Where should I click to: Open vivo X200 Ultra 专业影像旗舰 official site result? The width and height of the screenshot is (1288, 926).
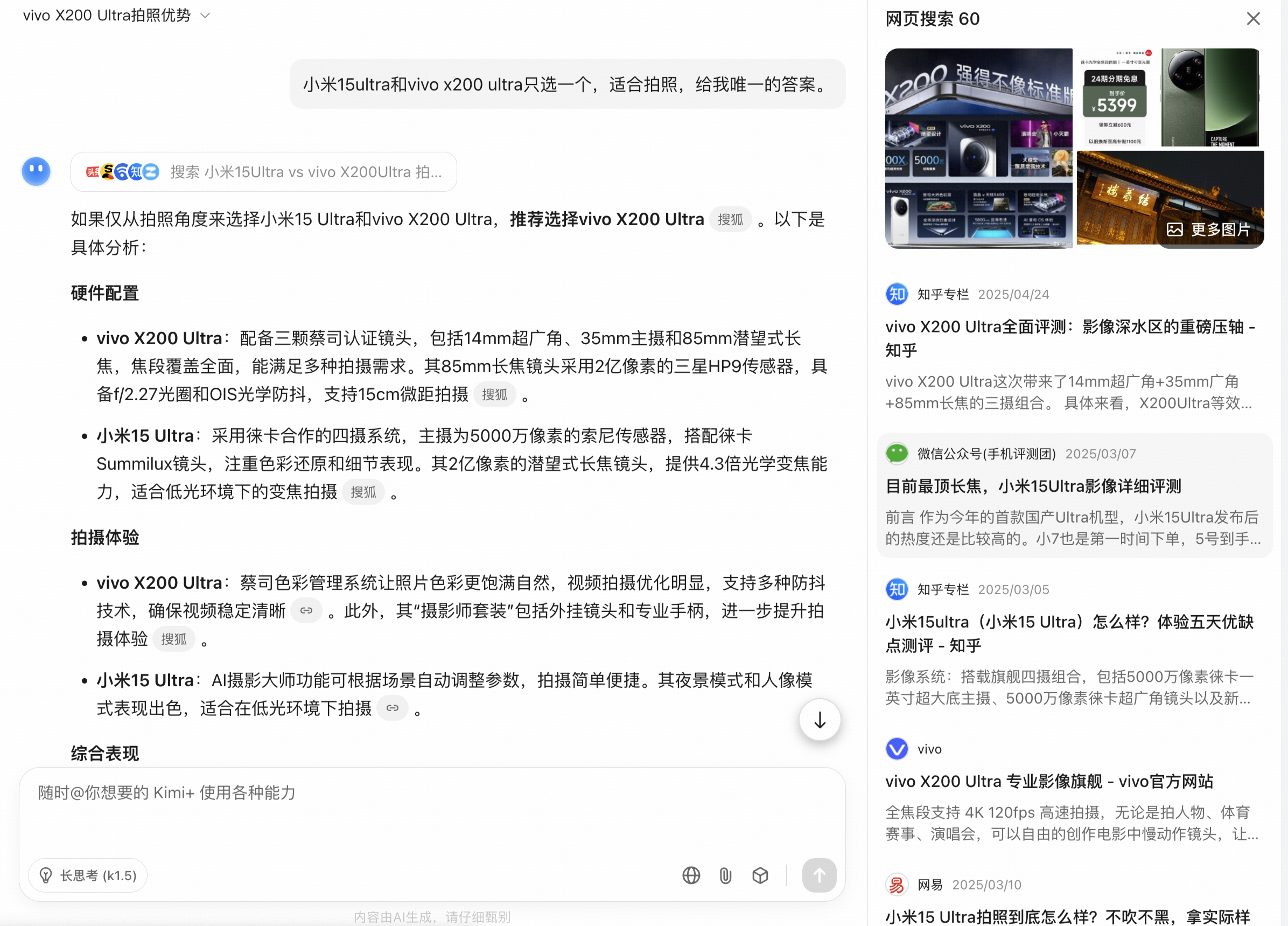[1049, 782]
